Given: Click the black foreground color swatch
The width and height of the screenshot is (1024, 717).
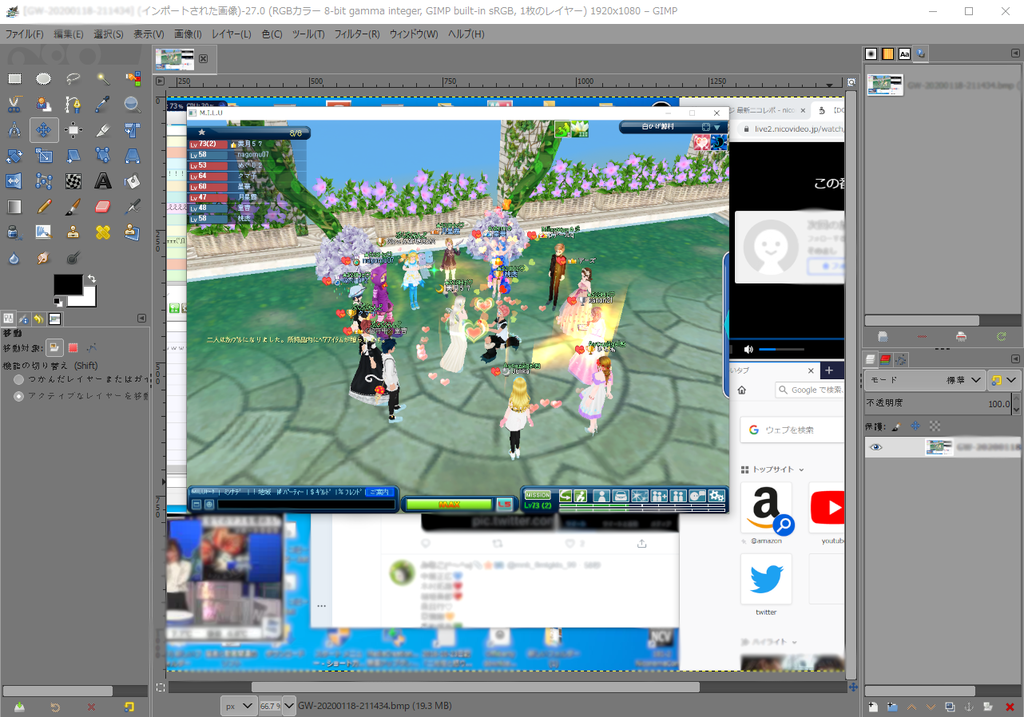Looking at the screenshot, I should 68,285.
